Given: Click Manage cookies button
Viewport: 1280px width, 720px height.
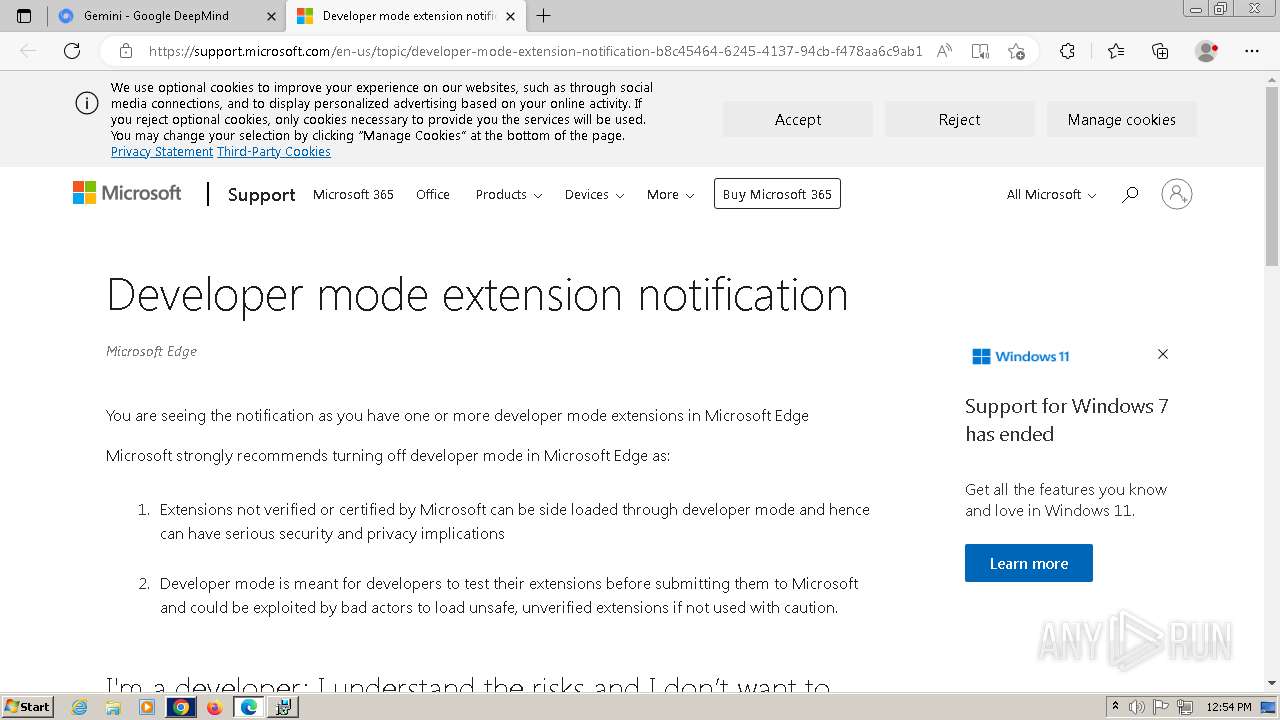Looking at the screenshot, I should pos(1121,119).
